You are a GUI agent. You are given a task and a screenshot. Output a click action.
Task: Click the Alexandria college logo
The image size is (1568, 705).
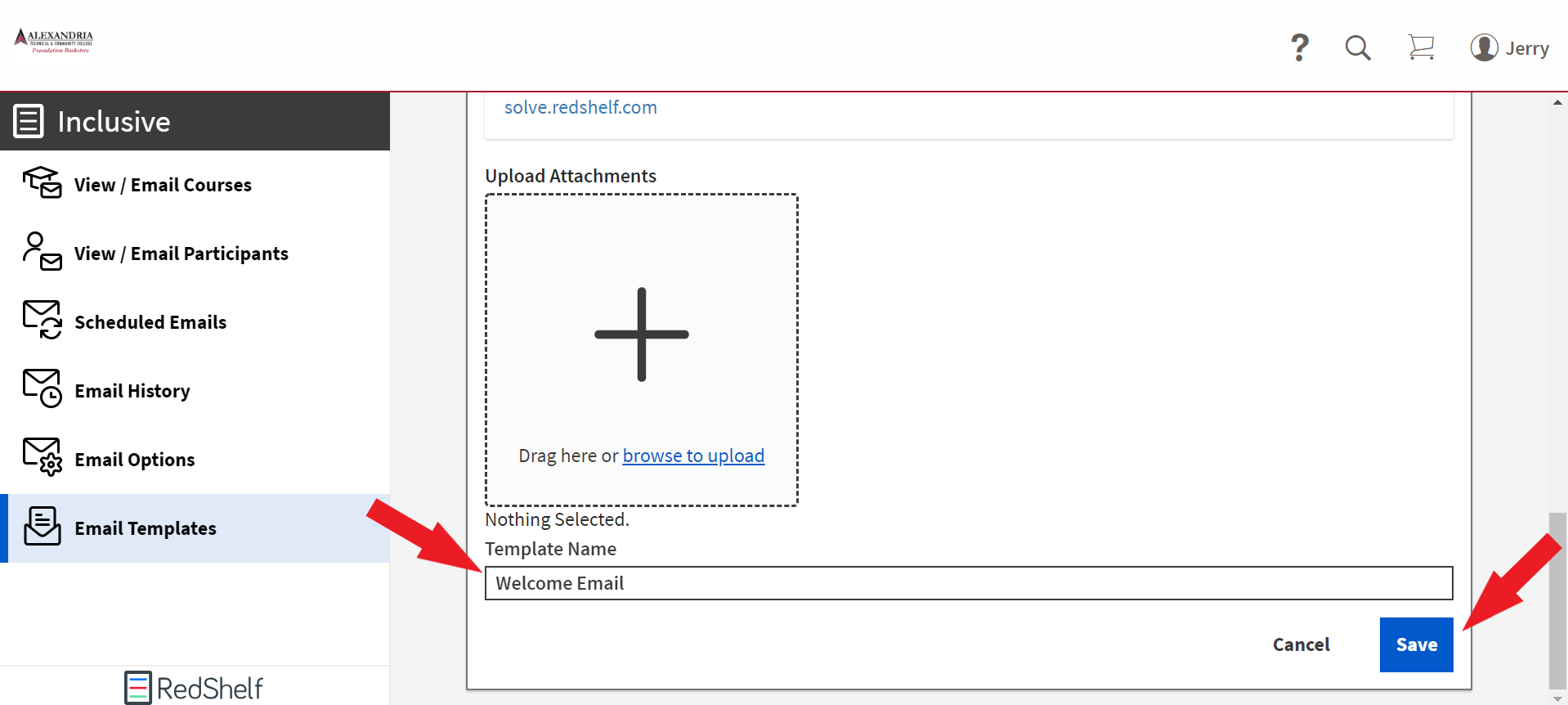(54, 40)
